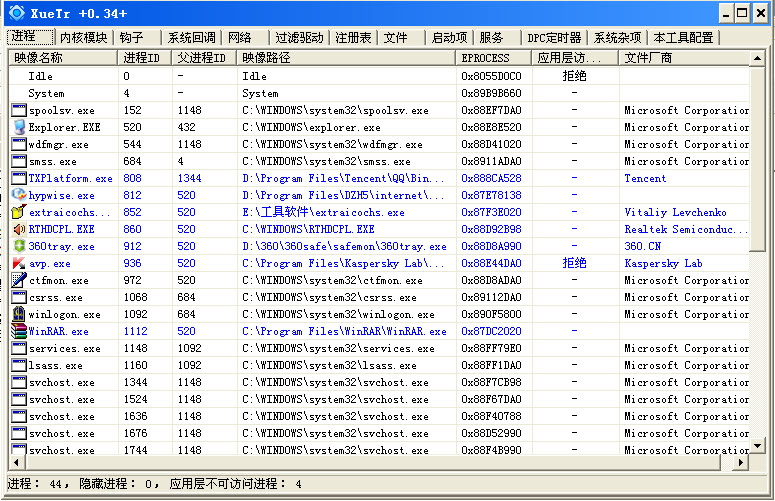The image size is (775, 501).
Task: Switch to the 内核模块 tab
Action: tap(83, 38)
